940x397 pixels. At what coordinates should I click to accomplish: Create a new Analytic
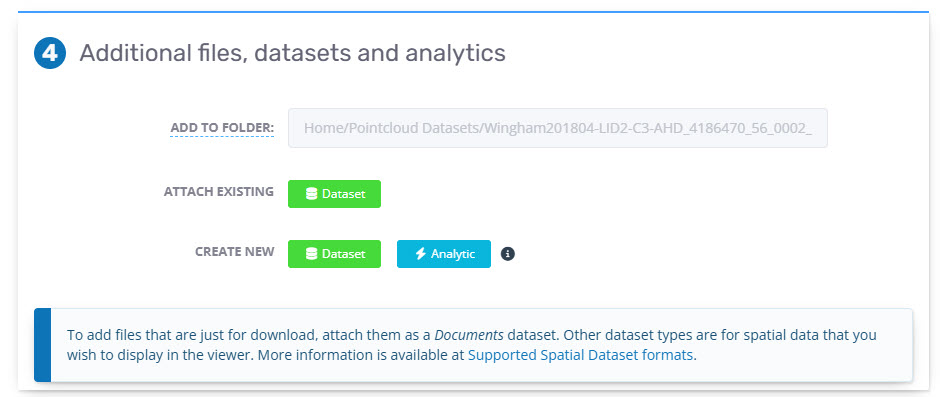point(444,254)
